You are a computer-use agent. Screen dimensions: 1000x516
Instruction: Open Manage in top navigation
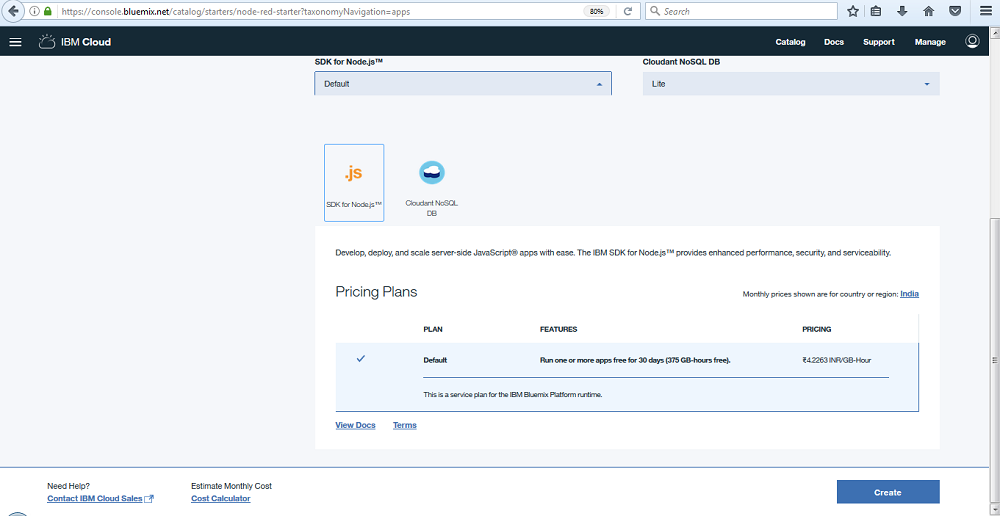930,42
